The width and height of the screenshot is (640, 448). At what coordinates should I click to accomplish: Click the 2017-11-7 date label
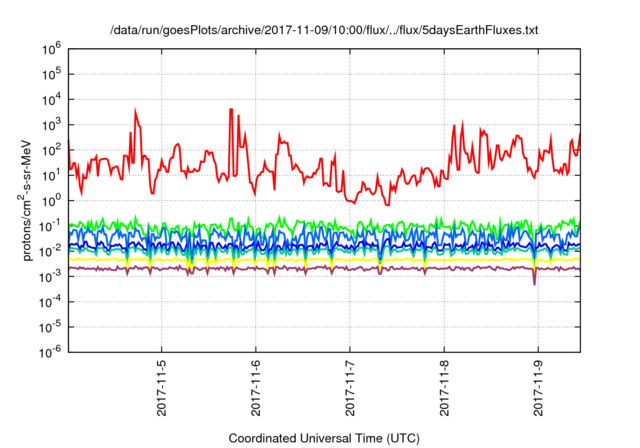click(x=350, y=388)
